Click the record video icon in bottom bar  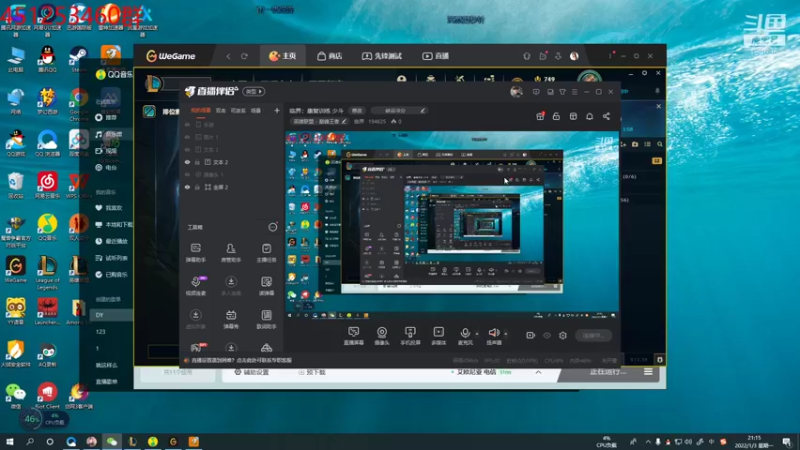531,335
